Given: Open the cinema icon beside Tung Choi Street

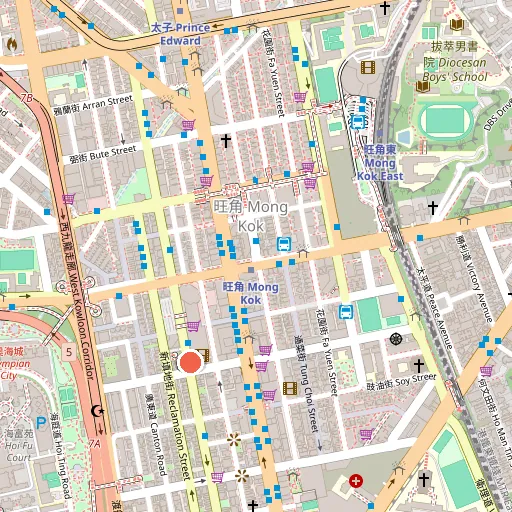Looking at the screenshot, I should tap(290, 389).
